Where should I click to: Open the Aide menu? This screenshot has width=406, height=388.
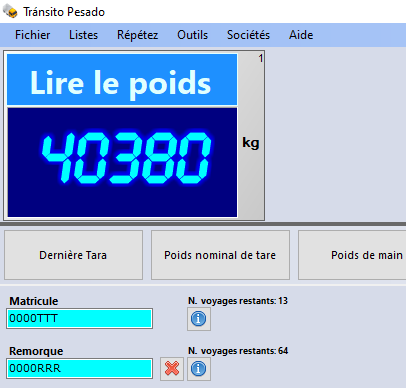coord(301,35)
